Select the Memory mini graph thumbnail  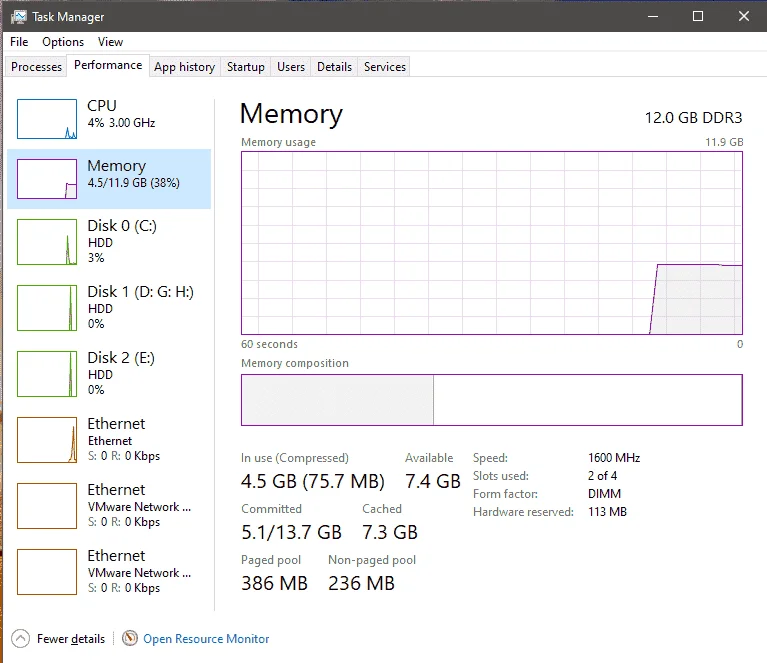tap(47, 179)
